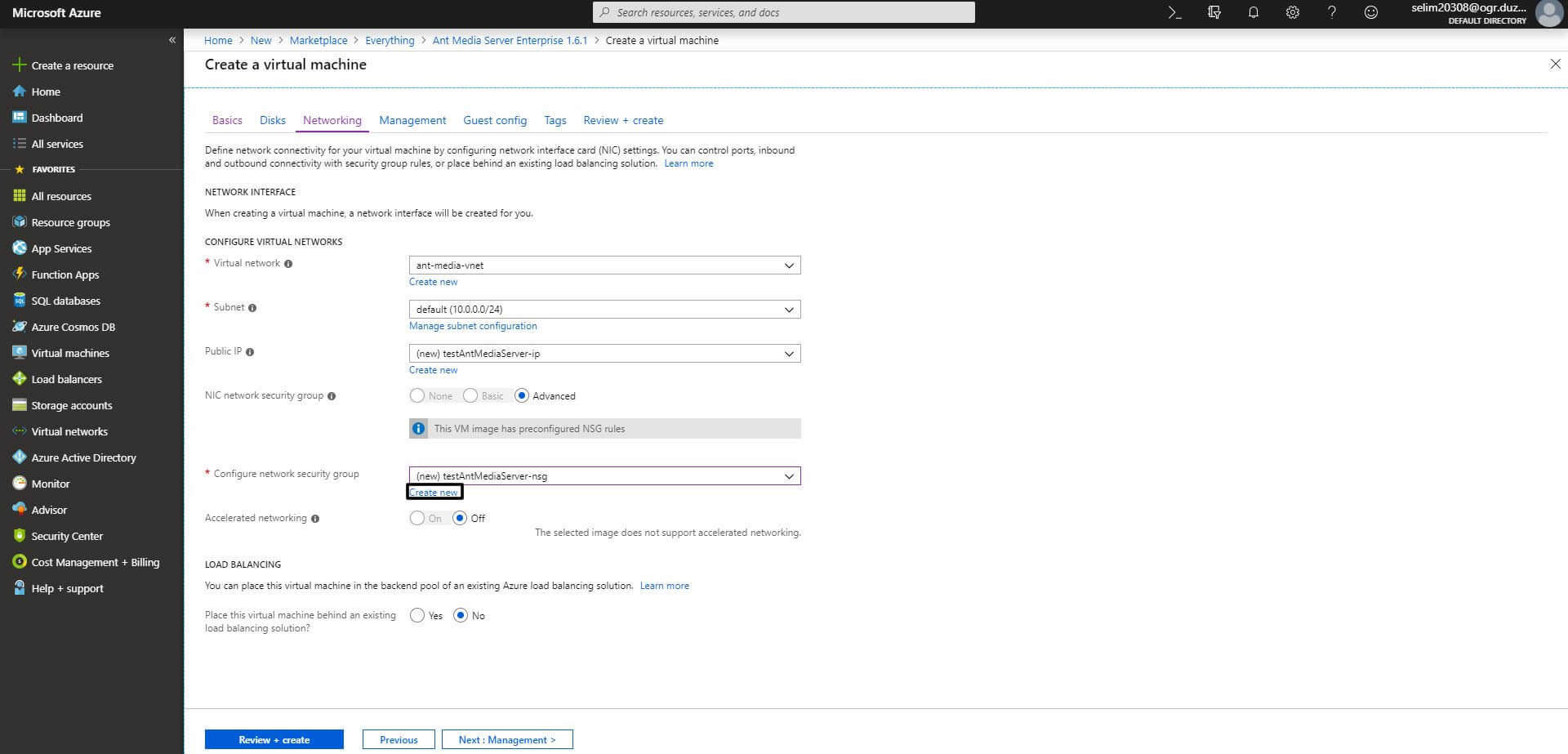Click the SQL databases icon
1568x754 pixels.
pyautogui.click(x=20, y=301)
